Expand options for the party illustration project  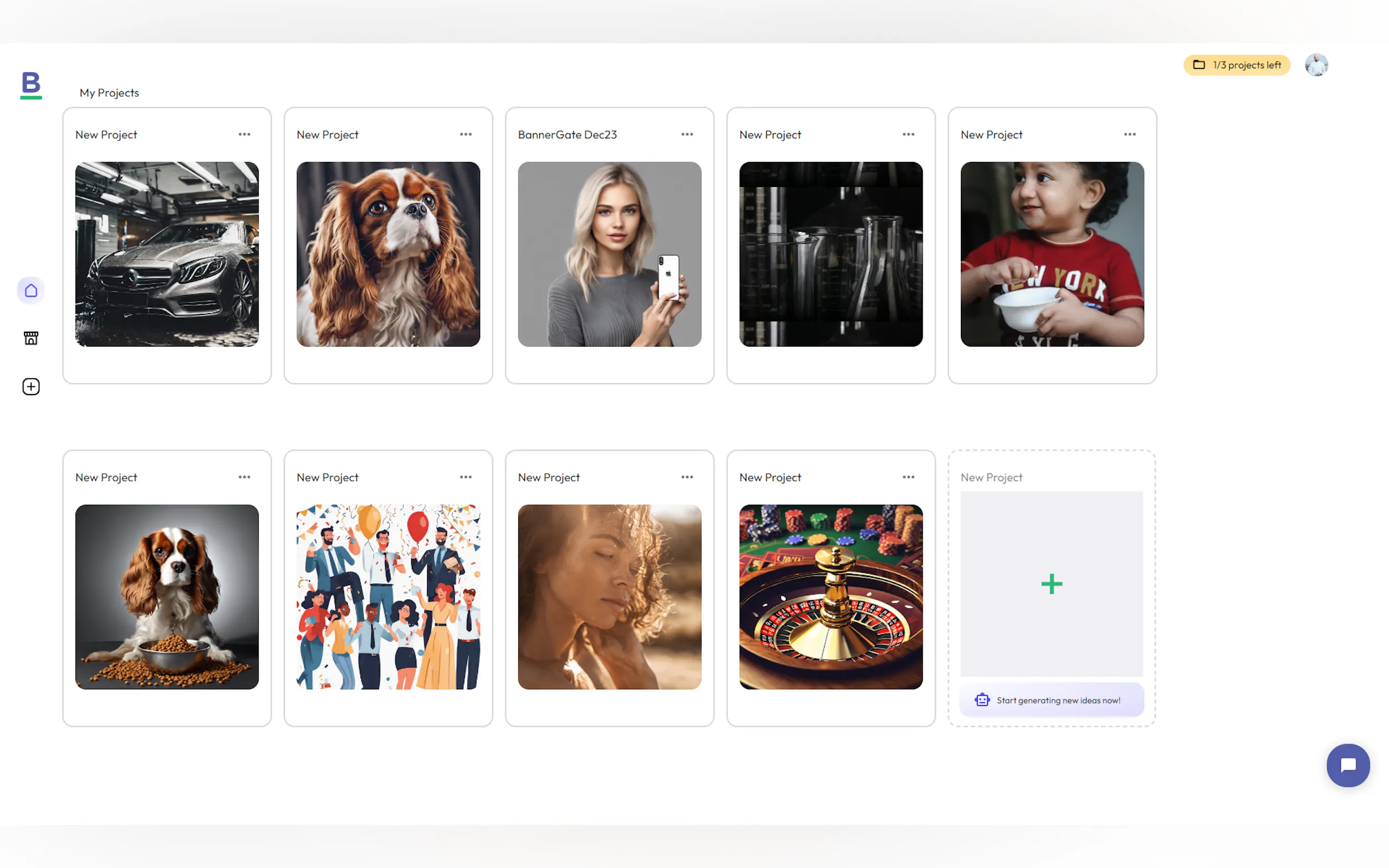pos(465,477)
